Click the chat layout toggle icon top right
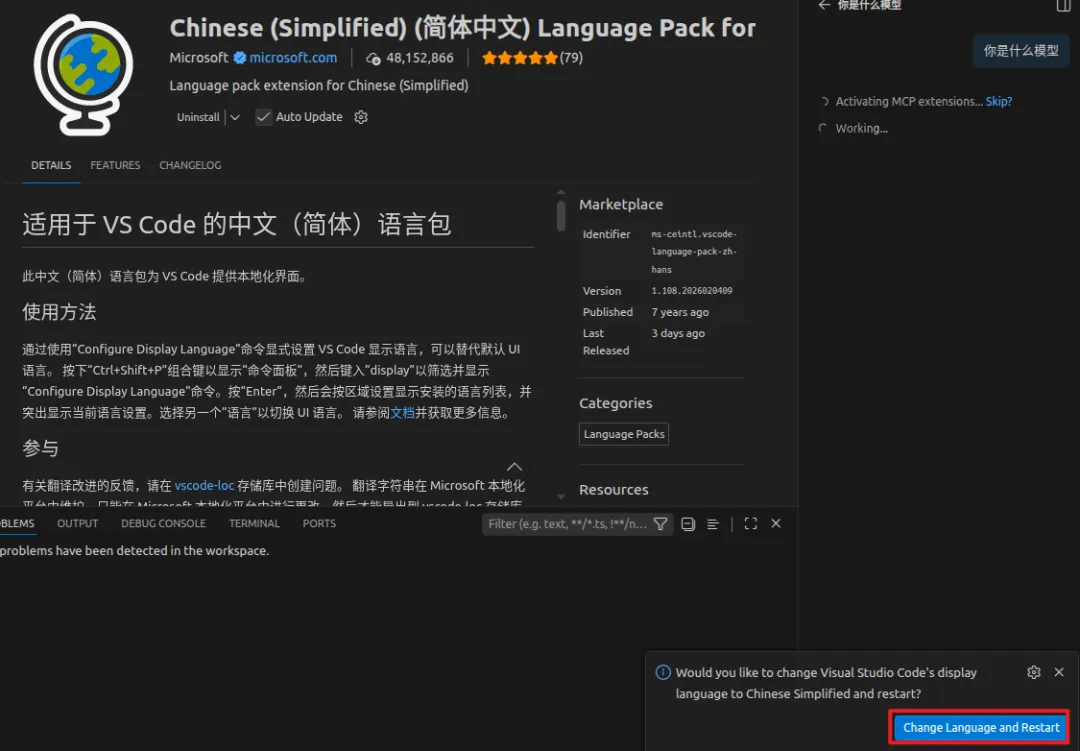The width and height of the screenshot is (1080, 751). pyautogui.click(x=1063, y=6)
